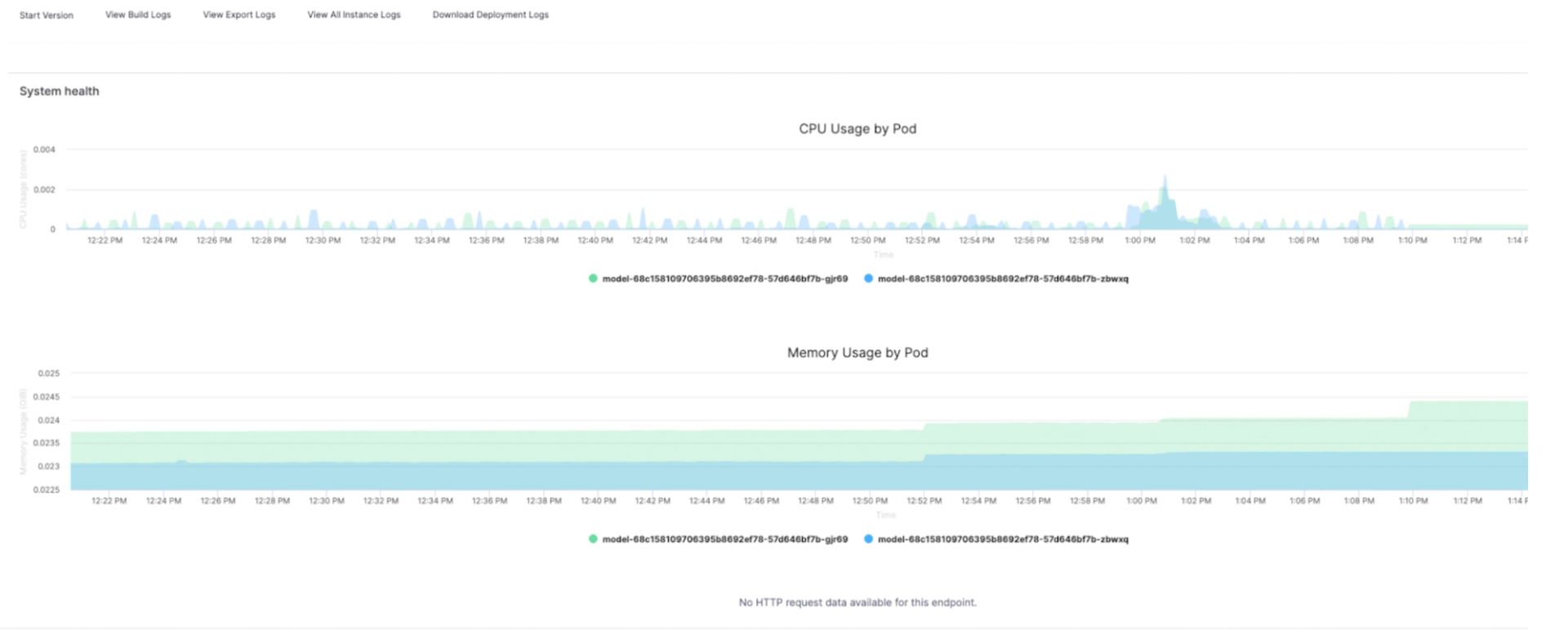Click 0.024 value on Memory y-axis

point(48,420)
